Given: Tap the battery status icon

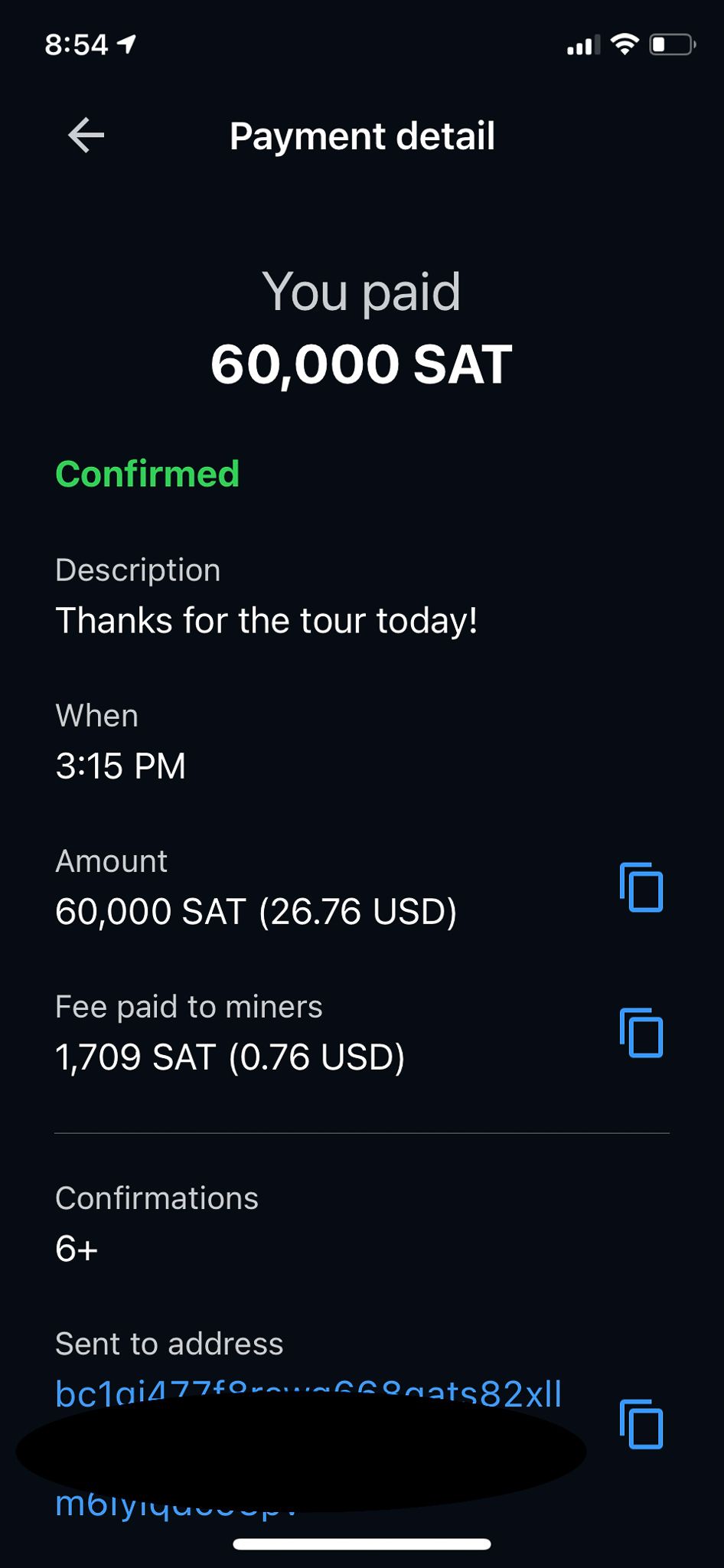Looking at the screenshot, I should click(x=672, y=45).
